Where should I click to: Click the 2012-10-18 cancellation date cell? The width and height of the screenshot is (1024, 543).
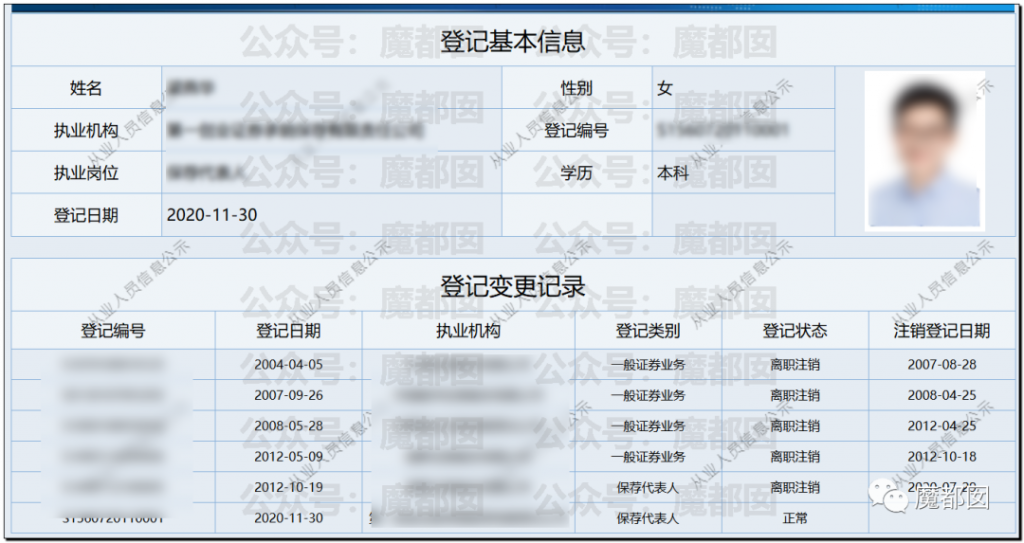coord(942,457)
